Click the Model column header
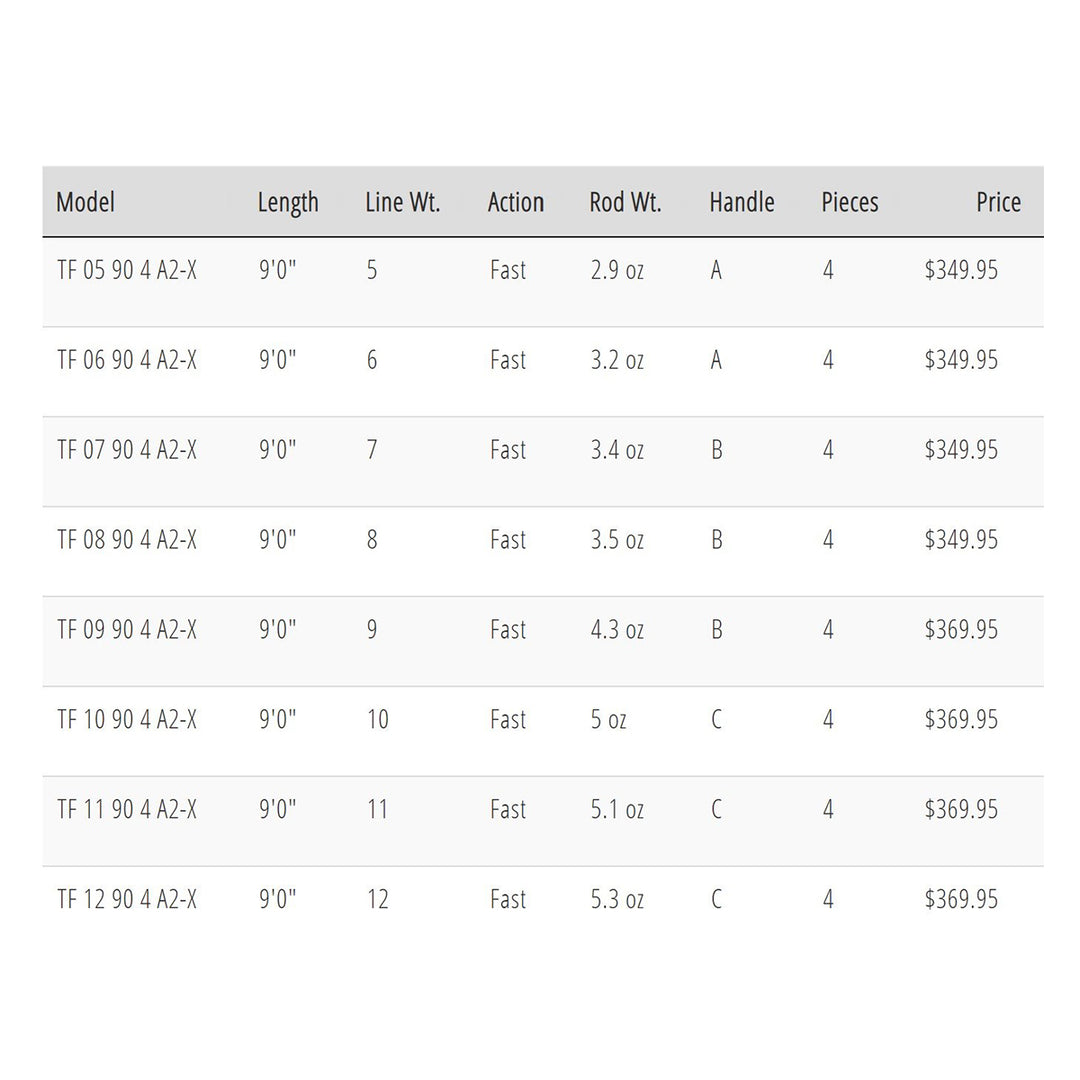Viewport: 1080px width, 1080px height. [86, 202]
